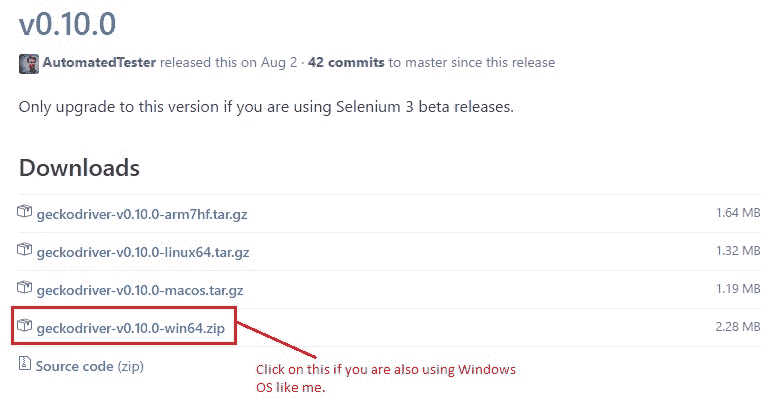This screenshot has width=768, height=405.
Task: Download geckodriver-v0.10.0-linux64.tar.gz
Action: point(143,252)
